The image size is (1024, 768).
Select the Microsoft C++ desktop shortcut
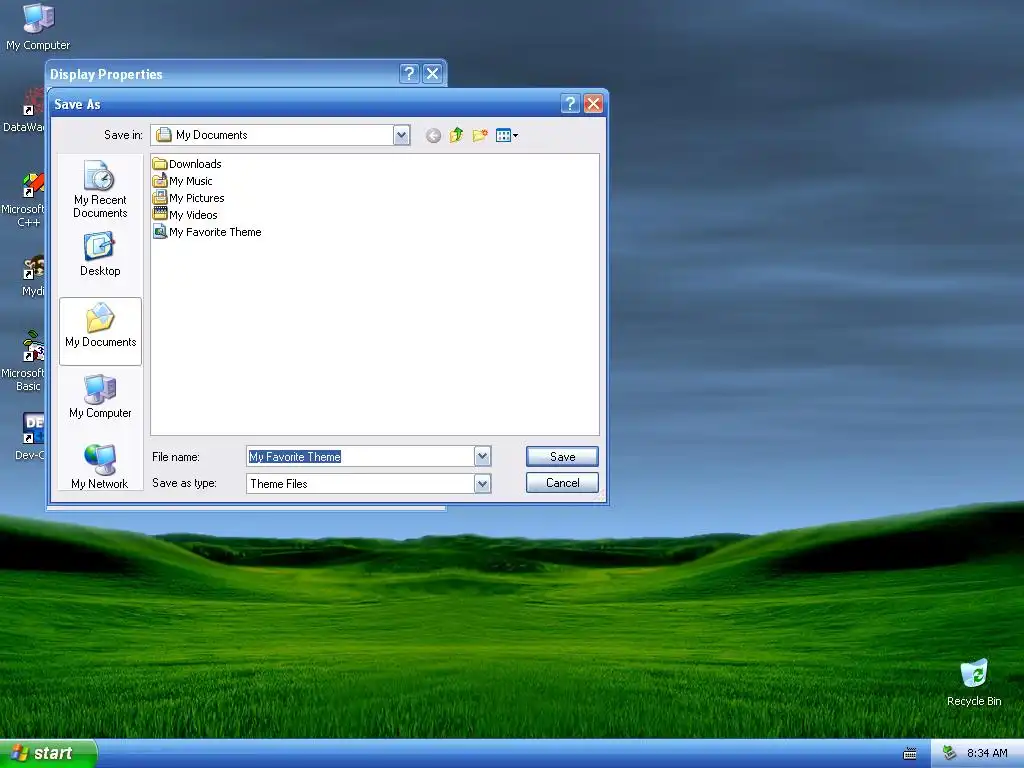coord(24,200)
